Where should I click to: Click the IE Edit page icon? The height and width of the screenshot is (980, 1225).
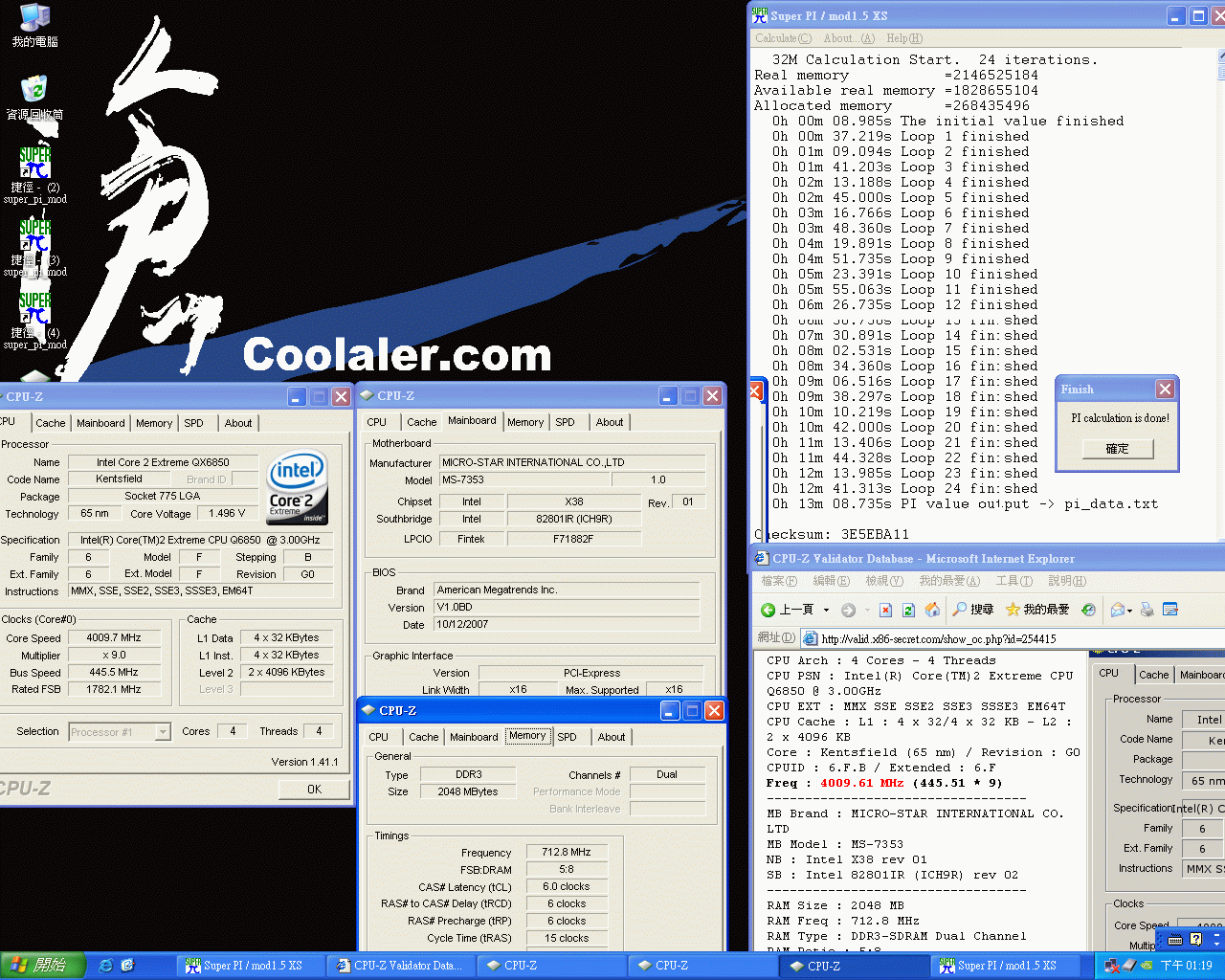[1169, 610]
